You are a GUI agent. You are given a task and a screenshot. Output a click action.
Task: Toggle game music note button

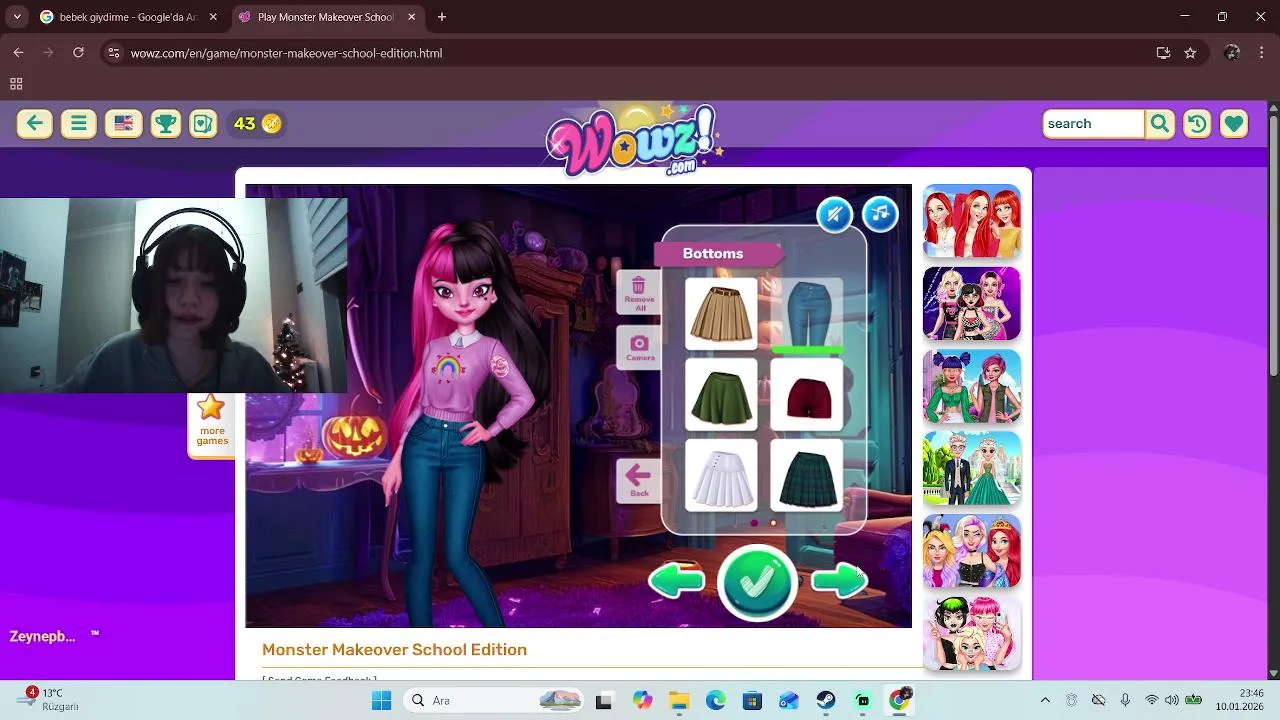point(880,214)
